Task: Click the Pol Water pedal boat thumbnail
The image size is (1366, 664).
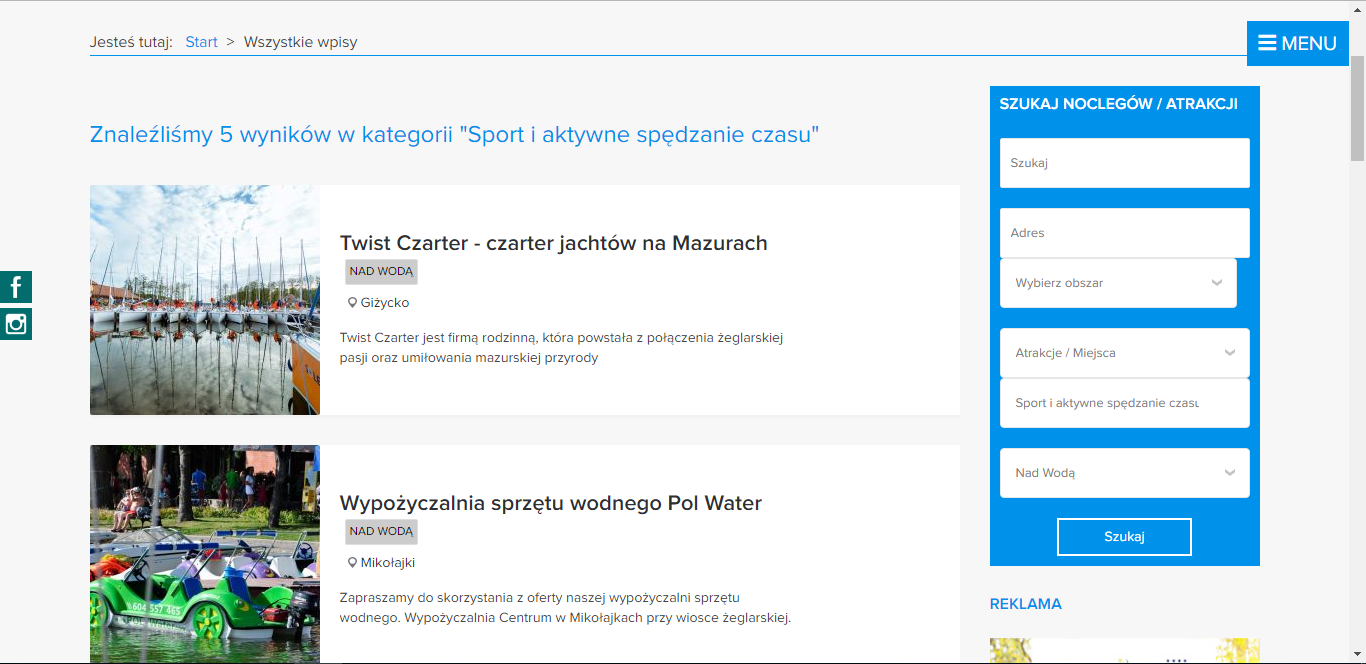Action: 205,554
